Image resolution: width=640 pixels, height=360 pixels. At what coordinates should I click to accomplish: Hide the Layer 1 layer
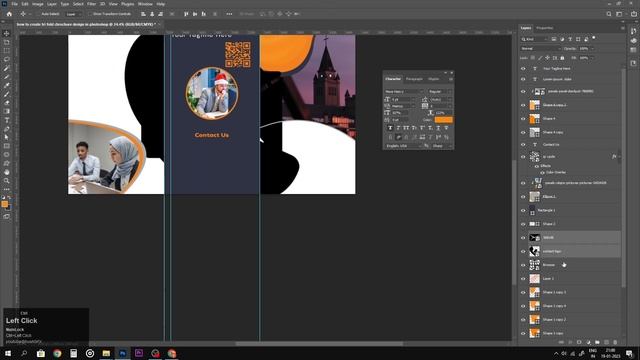pyautogui.click(x=523, y=278)
